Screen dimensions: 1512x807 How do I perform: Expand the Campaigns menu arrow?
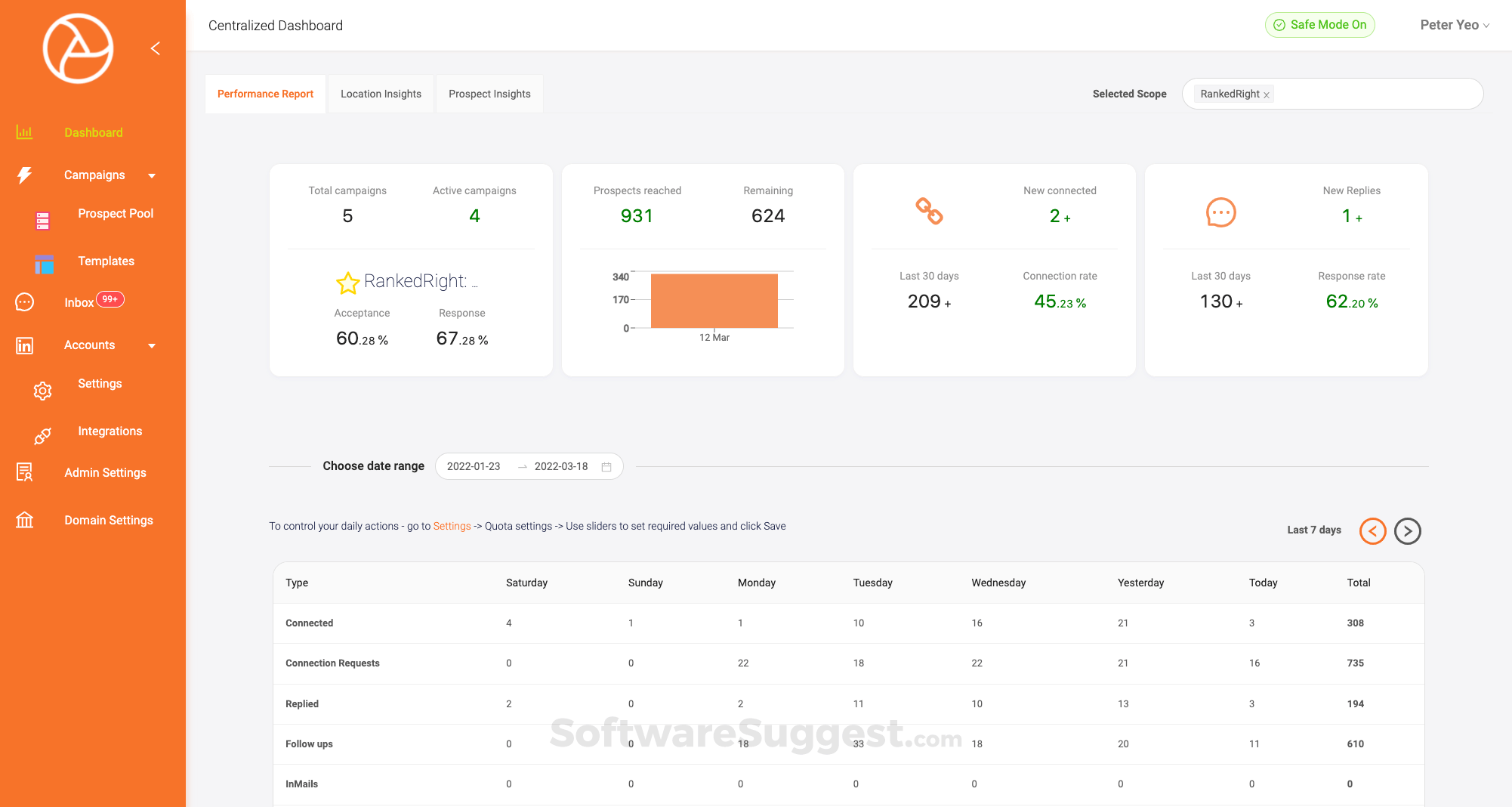[x=152, y=175]
